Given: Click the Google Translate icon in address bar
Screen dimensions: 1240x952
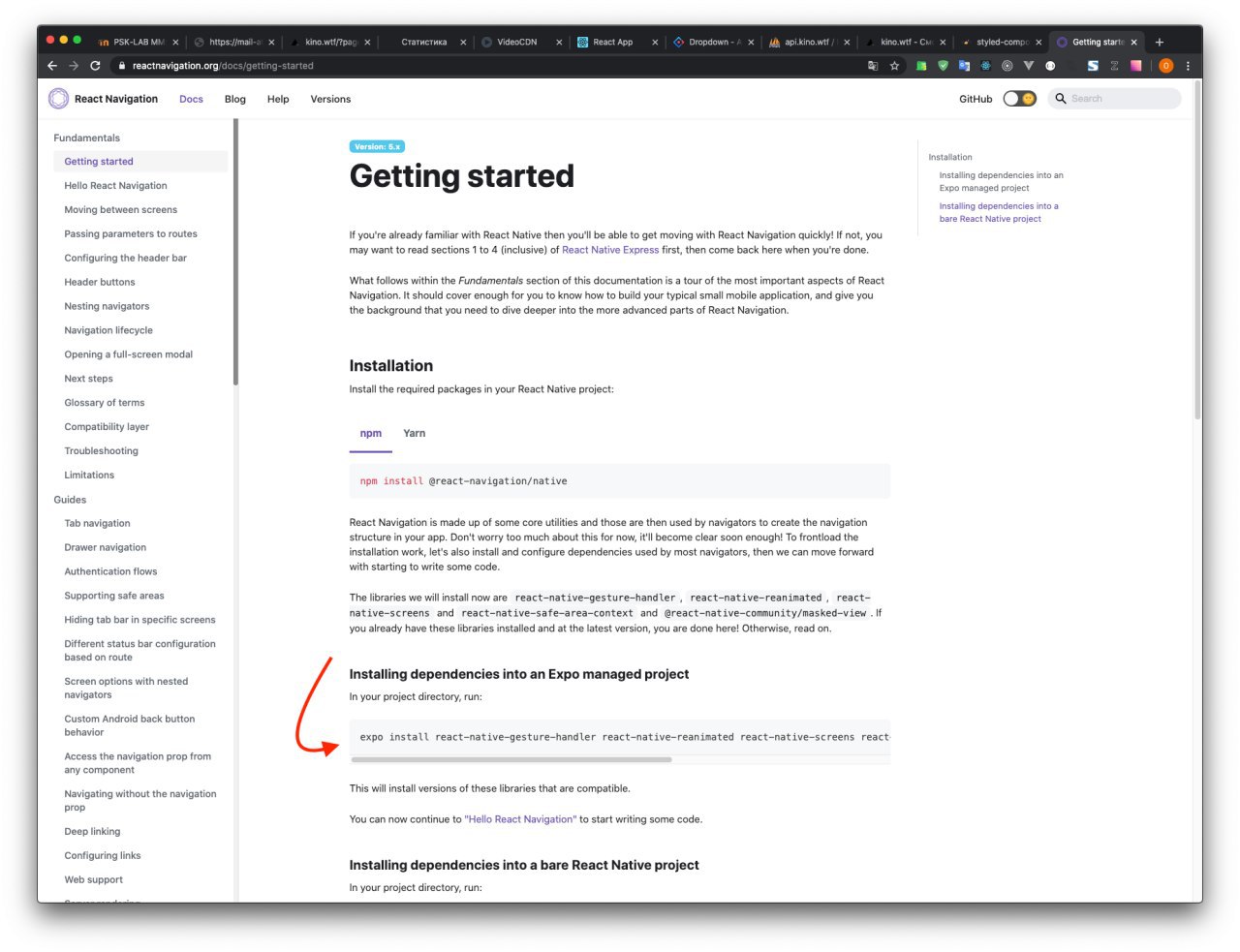Looking at the screenshot, I should (x=873, y=66).
